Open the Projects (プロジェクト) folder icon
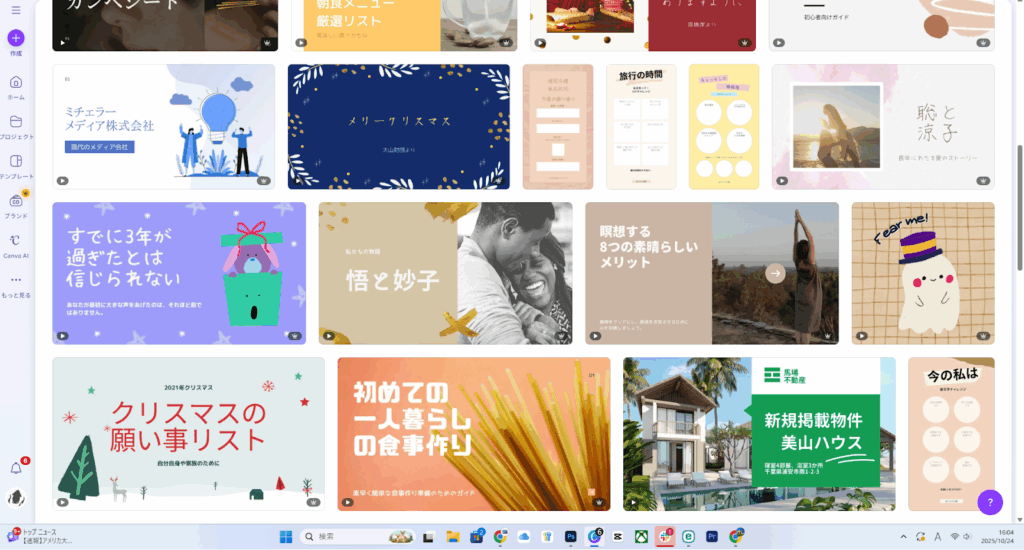 [15, 122]
